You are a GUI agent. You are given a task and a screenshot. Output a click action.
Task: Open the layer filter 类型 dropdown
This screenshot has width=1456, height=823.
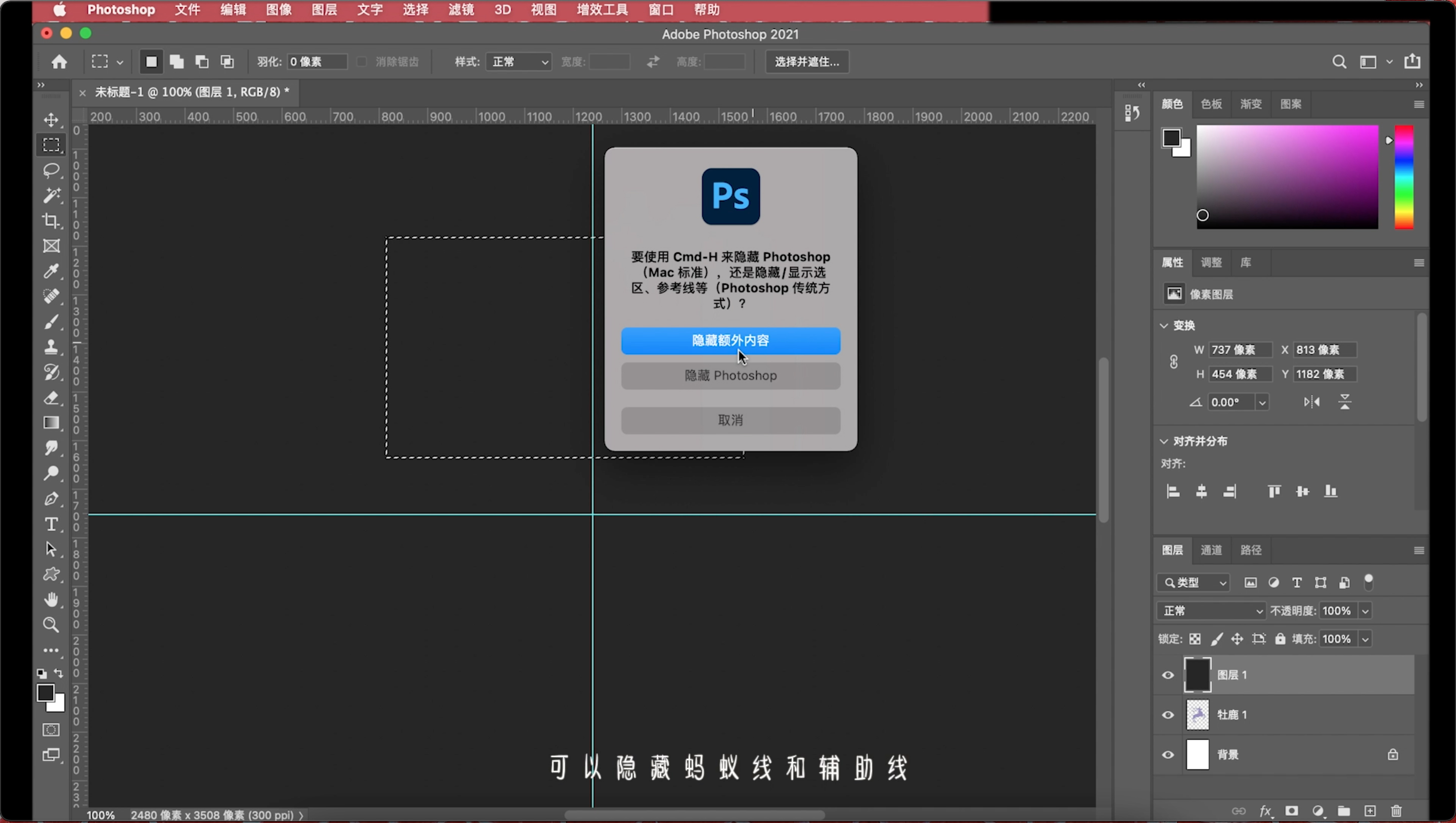click(x=1193, y=582)
